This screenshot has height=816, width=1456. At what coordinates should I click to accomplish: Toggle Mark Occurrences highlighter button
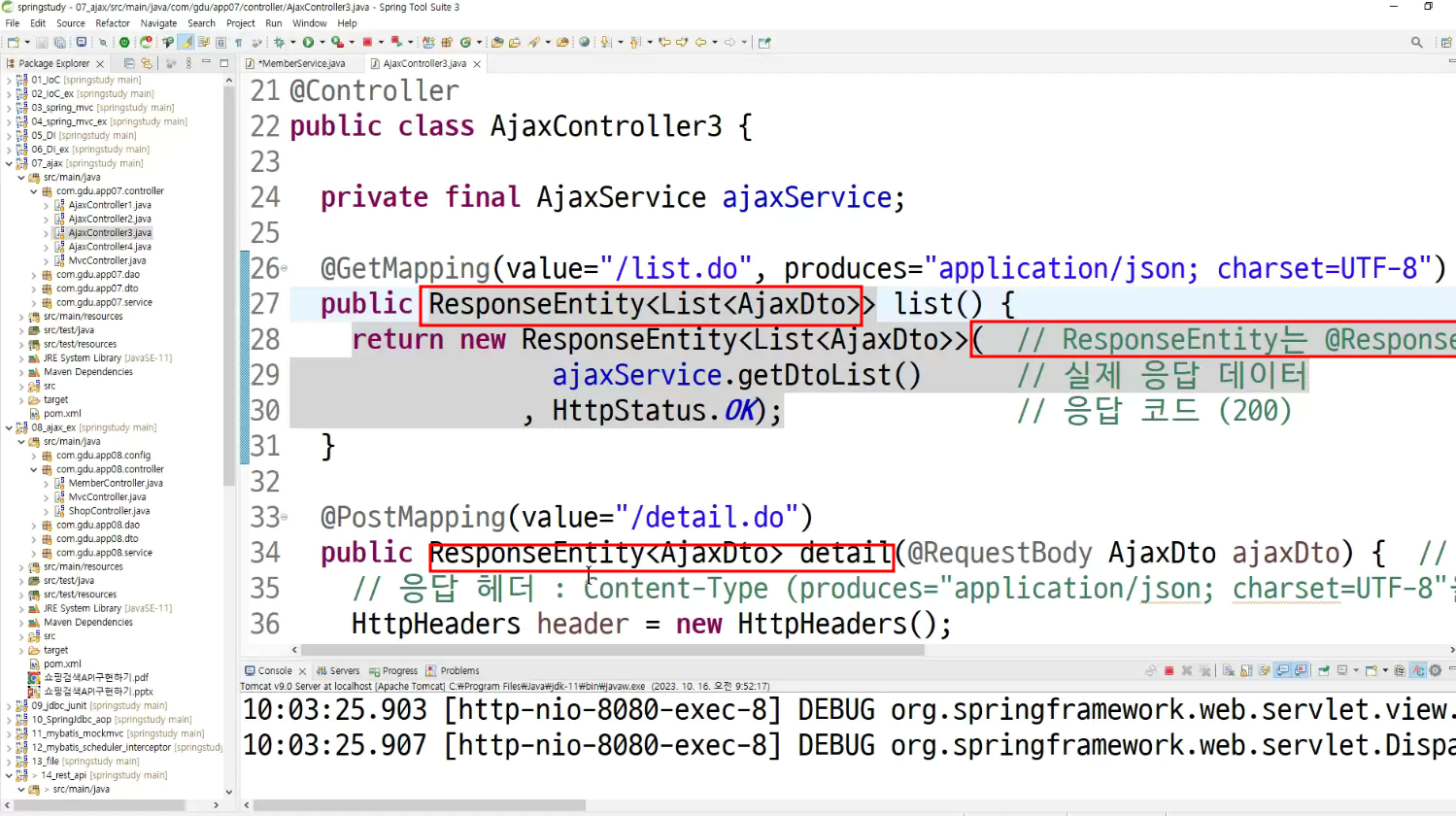(186, 43)
